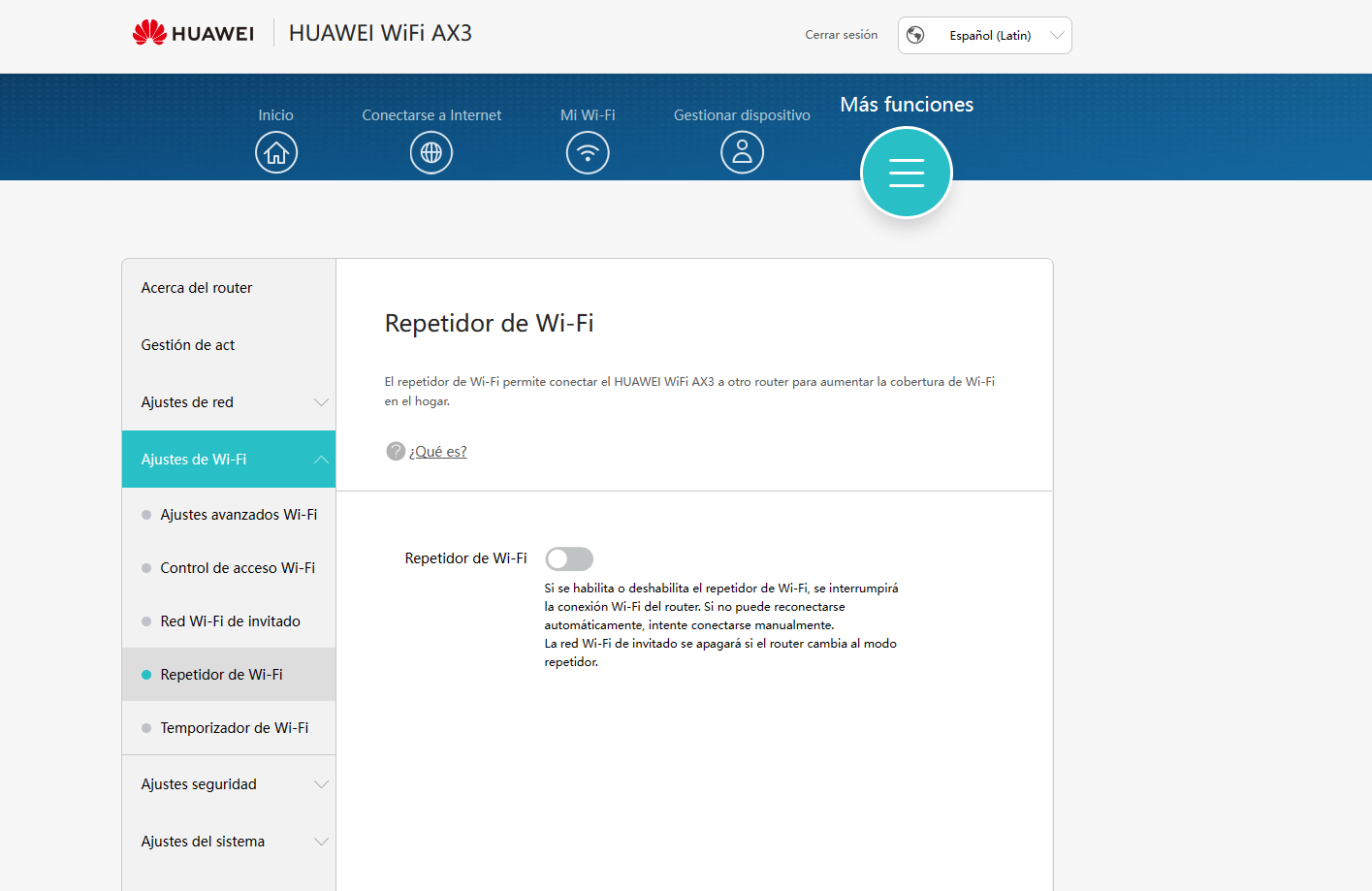Image resolution: width=1372 pixels, height=891 pixels.
Task: Click the Huawei logo
Action: tap(193, 33)
